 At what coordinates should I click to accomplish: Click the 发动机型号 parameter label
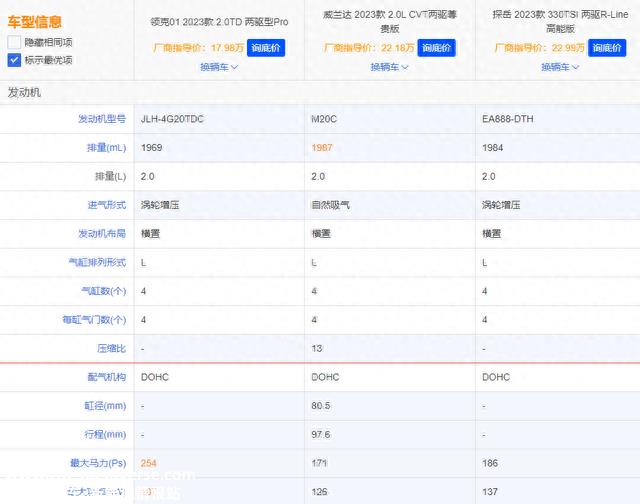pyautogui.click(x=102, y=119)
